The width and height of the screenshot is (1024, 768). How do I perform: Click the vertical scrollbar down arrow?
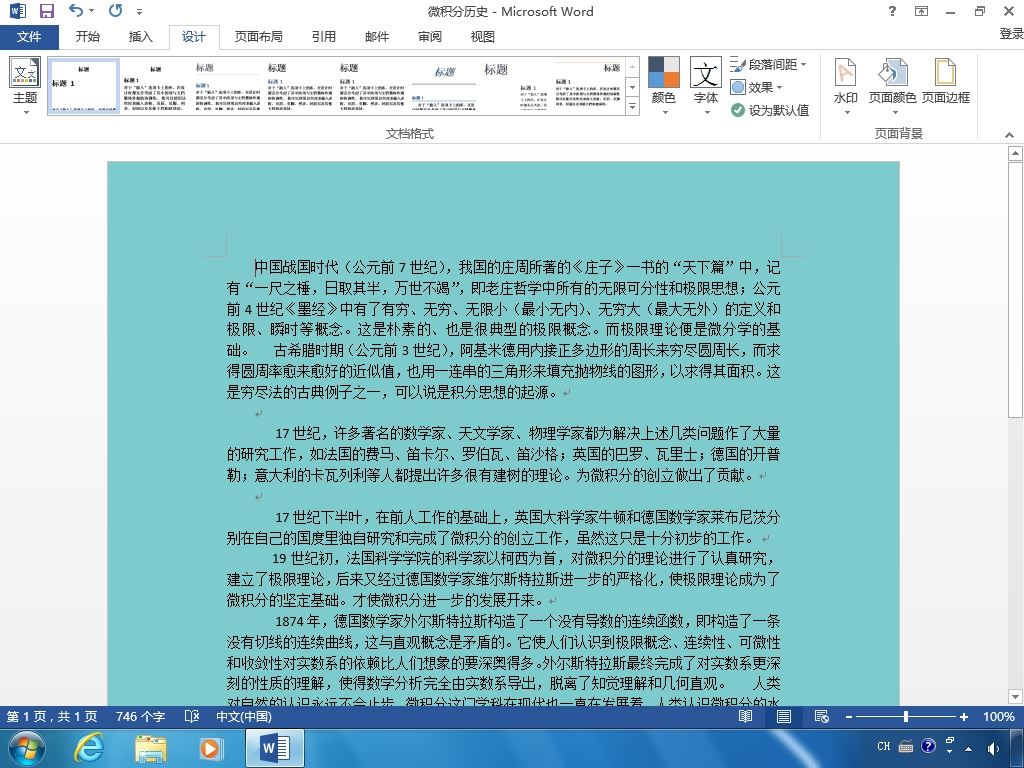1015,696
